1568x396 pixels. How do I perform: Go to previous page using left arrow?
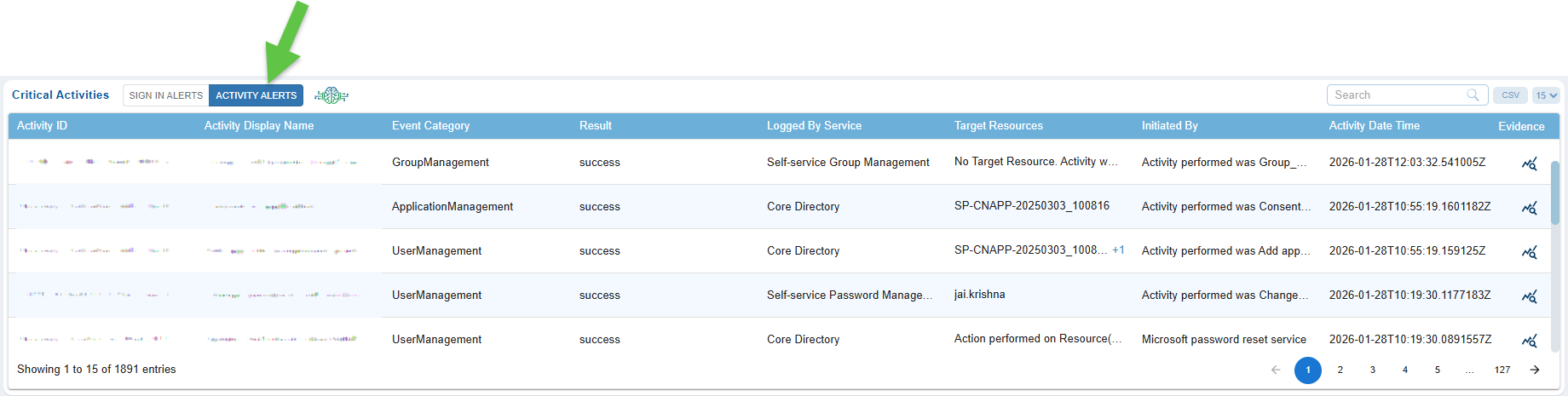(x=1276, y=370)
